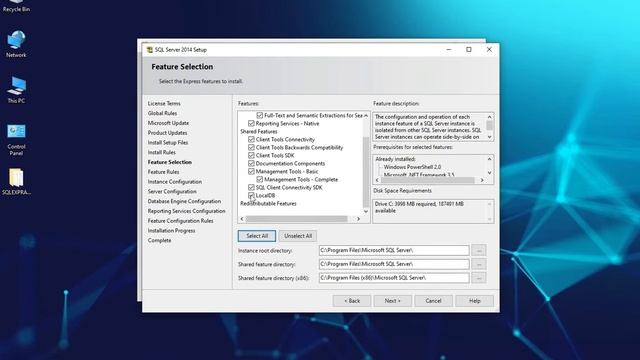Viewport: 640px width, 360px height.
Task: Click the Features horizontal scrollbar thumb
Action: [x=296, y=219]
